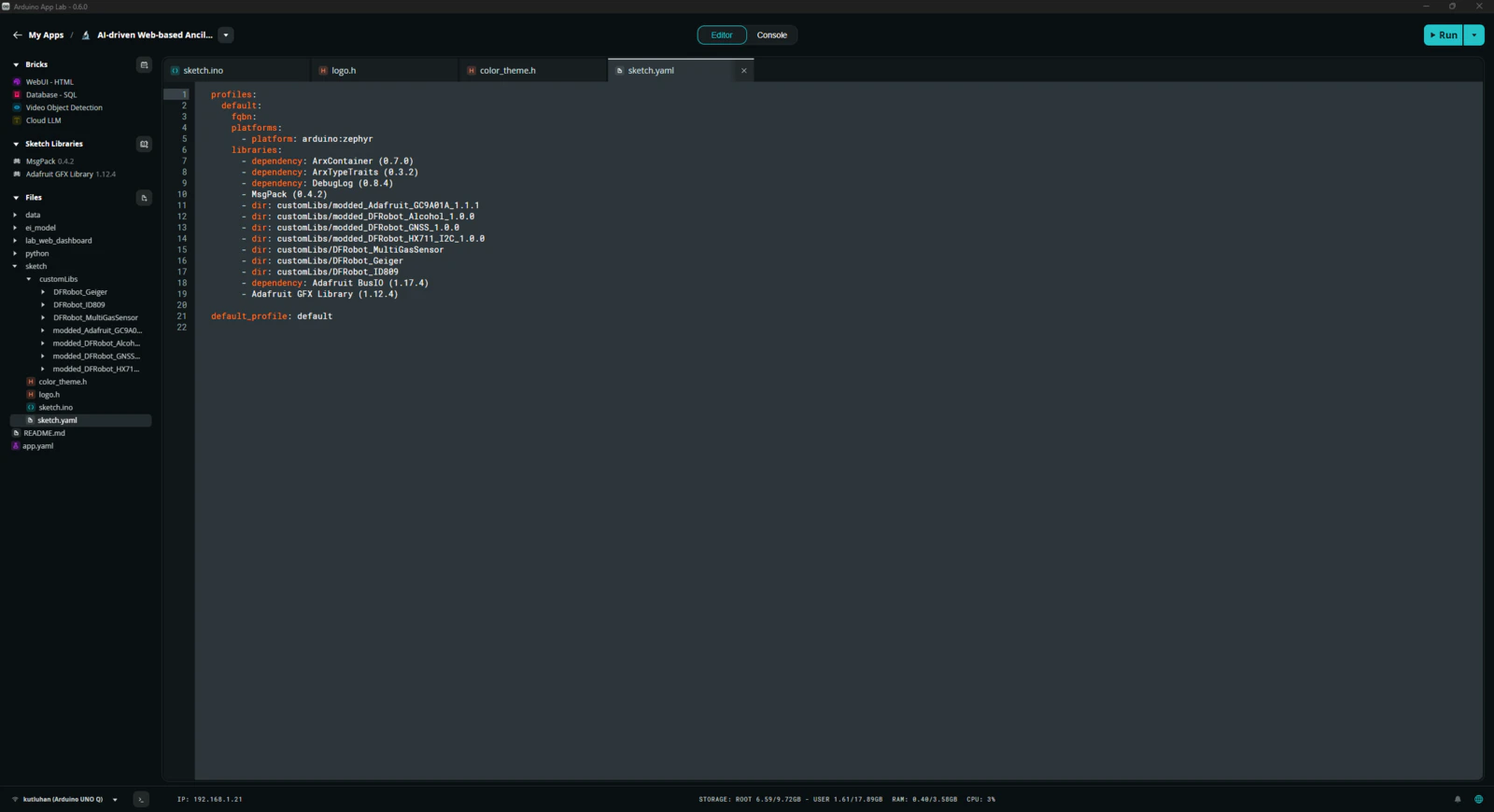The width and height of the screenshot is (1494, 812).
Task: Select the Database - SQL brick icon
Action: (x=17, y=95)
